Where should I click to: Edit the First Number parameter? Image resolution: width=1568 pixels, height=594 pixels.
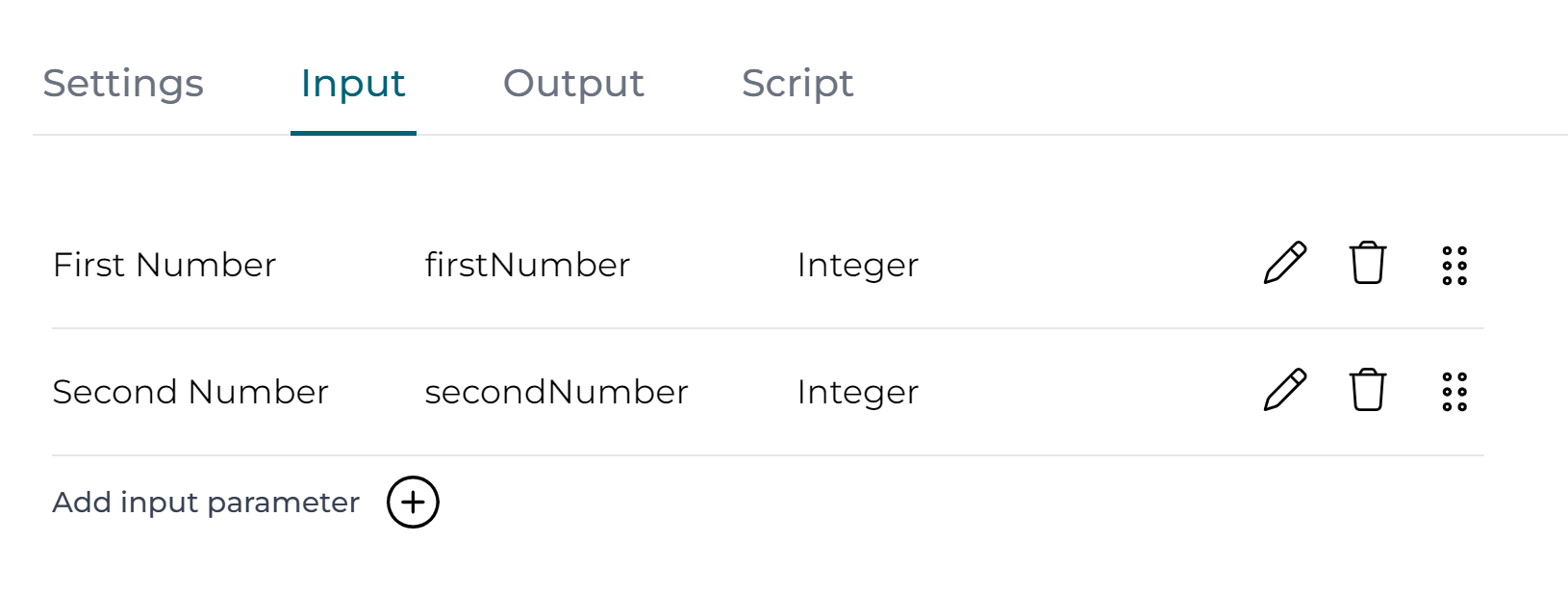[1286, 263]
